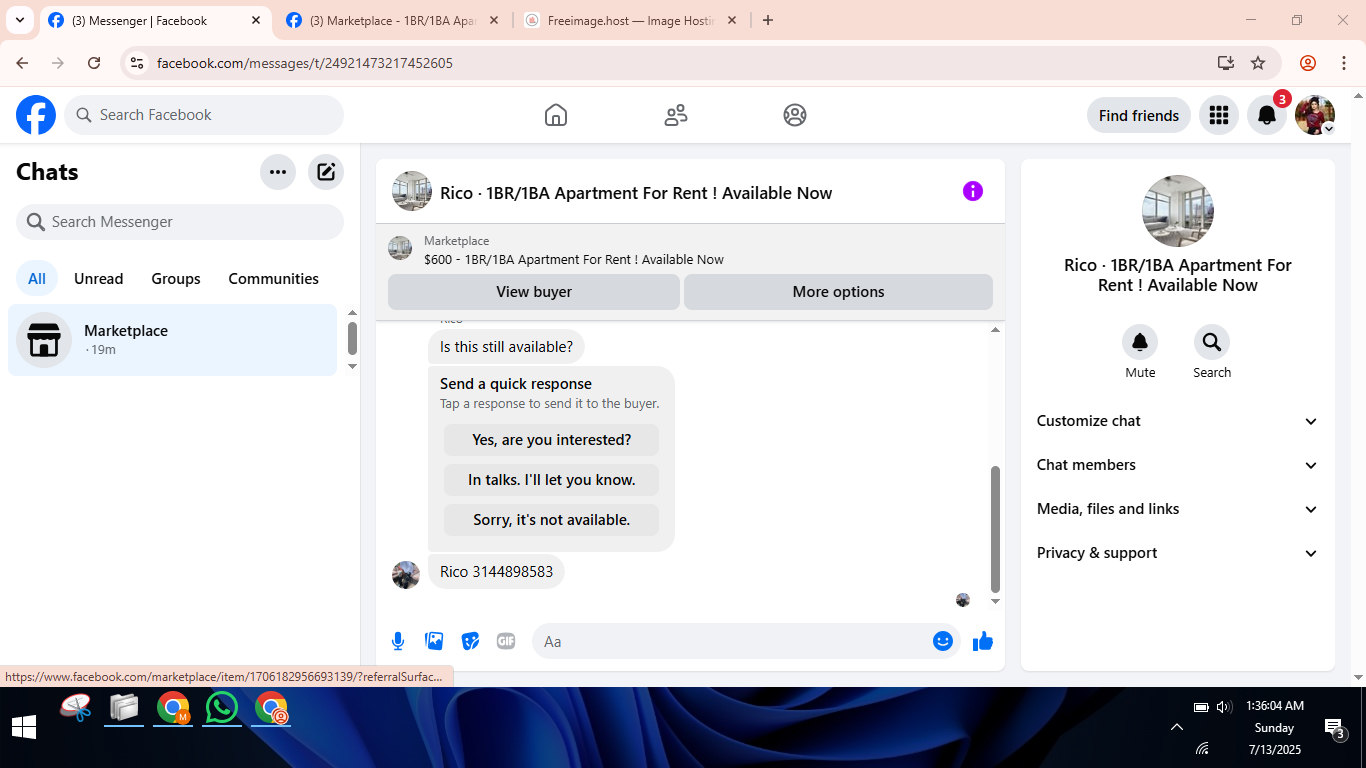1366x768 pixels.
Task: Expand Privacy & support section
Action: click(x=1178, y=553)
